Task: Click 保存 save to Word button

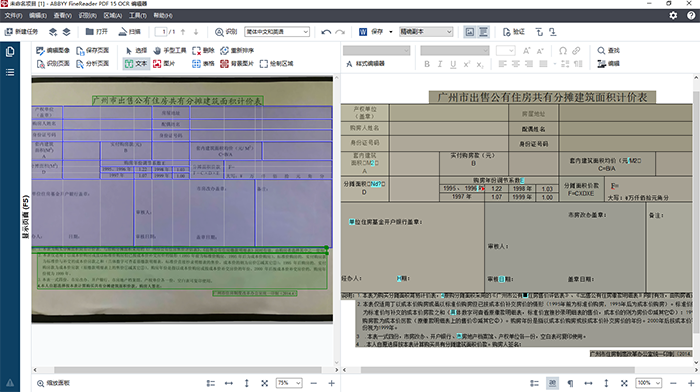Action: [371, 32]
